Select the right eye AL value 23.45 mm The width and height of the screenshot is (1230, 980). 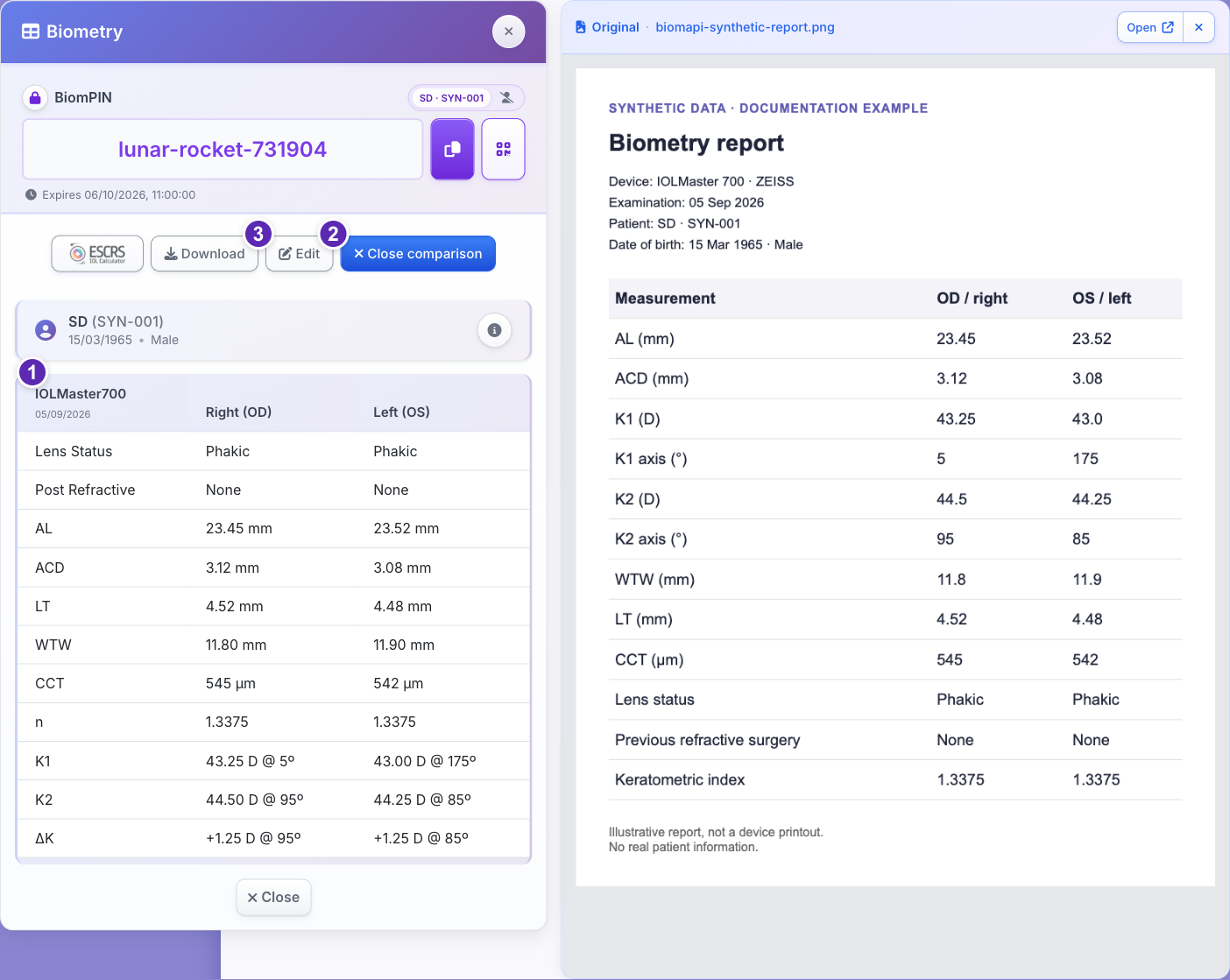tap(239, 528)
